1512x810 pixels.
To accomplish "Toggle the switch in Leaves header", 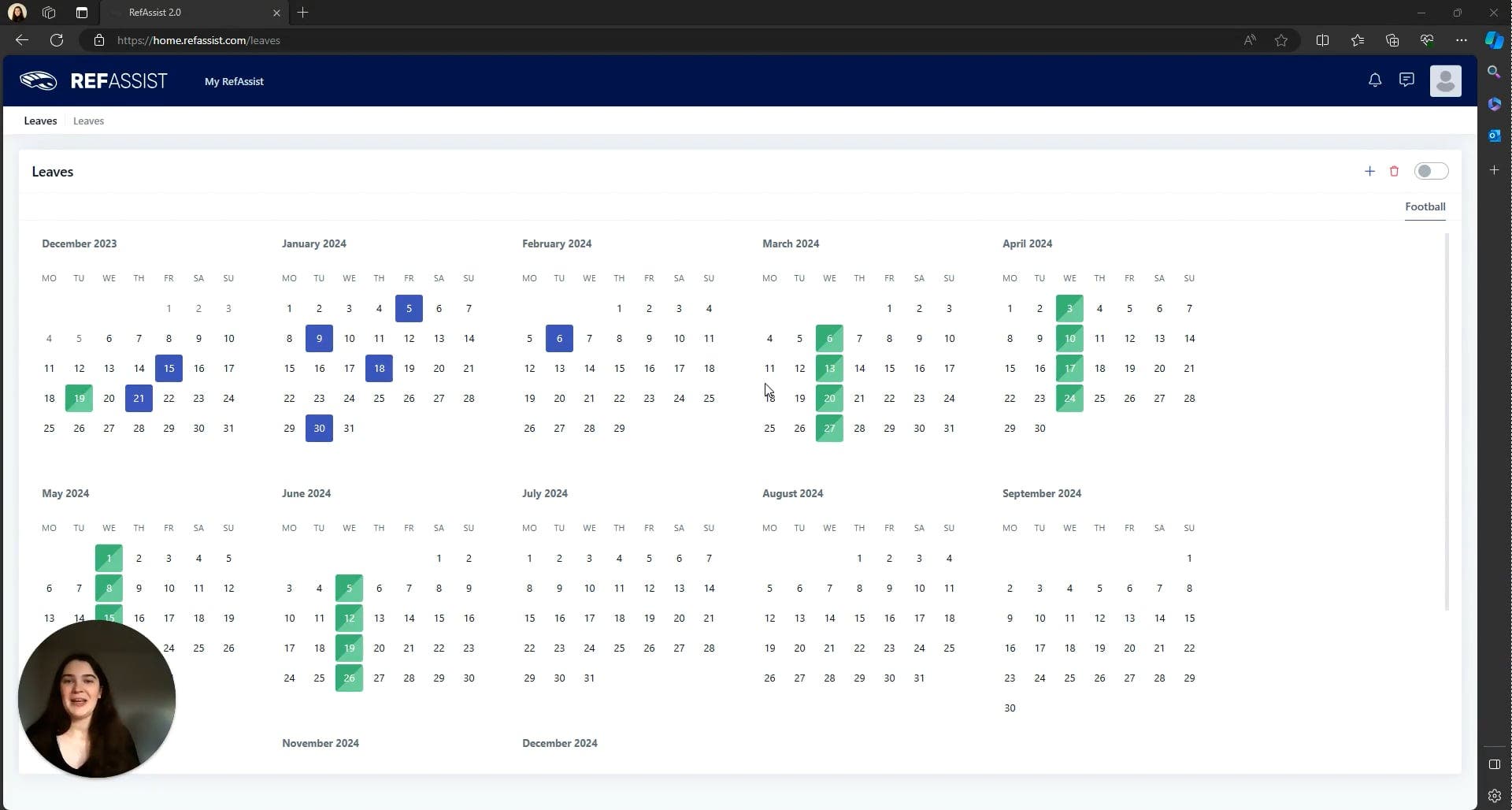I will click(x=1430, y=171).
